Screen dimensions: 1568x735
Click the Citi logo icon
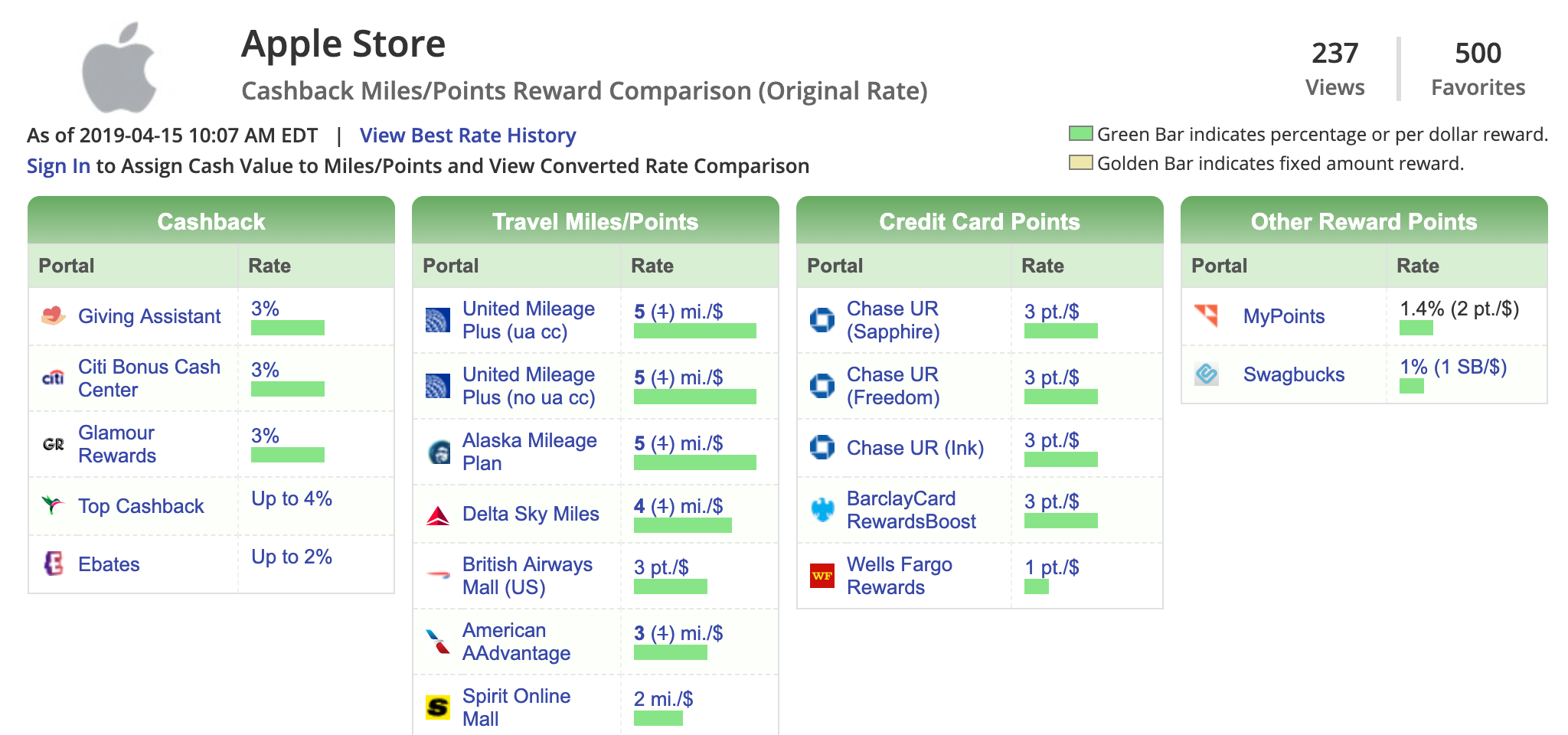(x=53, y=377)
